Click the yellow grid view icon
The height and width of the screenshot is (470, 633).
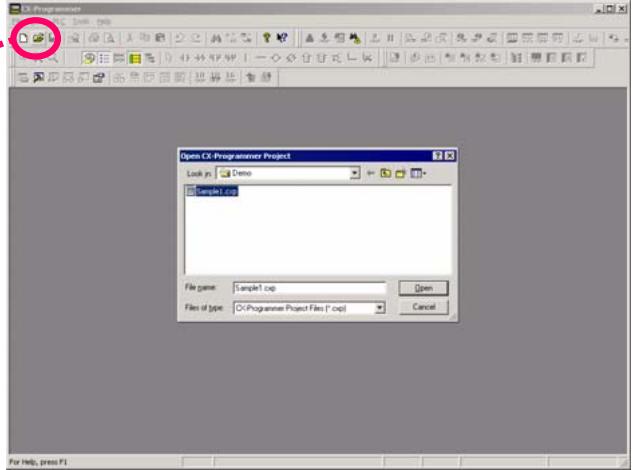click(x=135, y=59)
